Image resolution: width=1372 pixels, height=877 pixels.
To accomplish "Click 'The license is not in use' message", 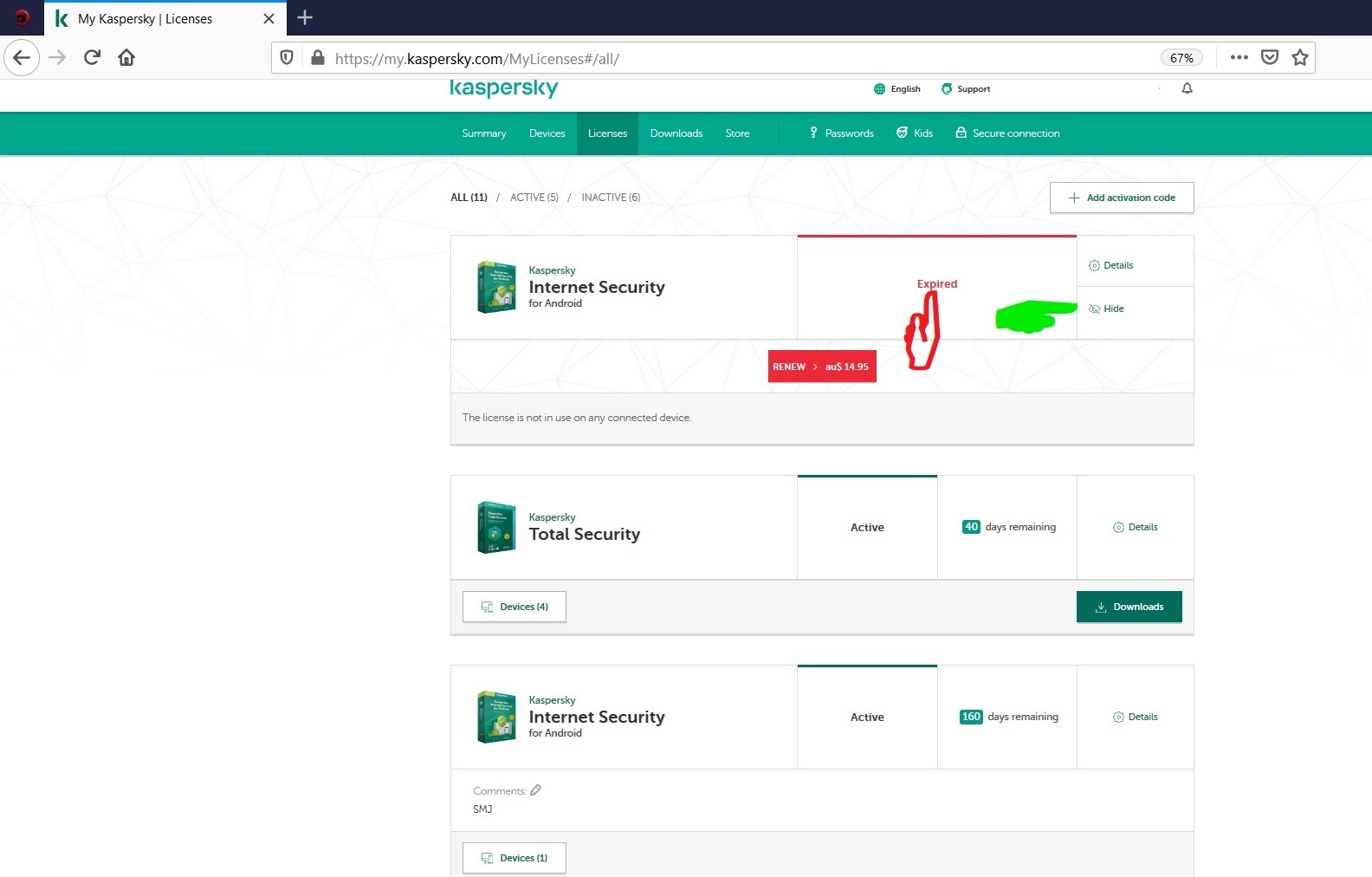I will [577, 418].
